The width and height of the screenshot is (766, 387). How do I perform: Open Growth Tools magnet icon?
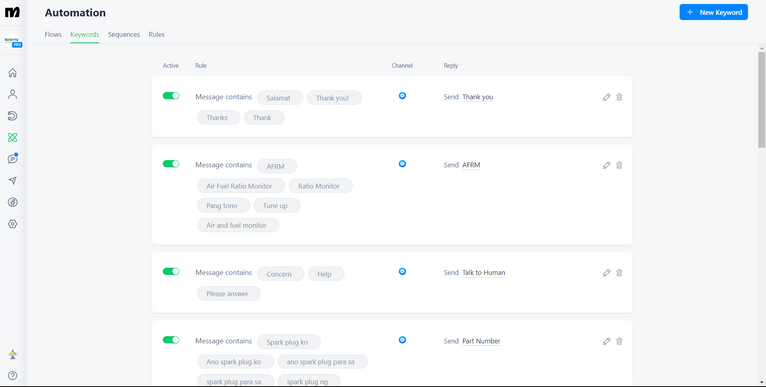[13, 116]
